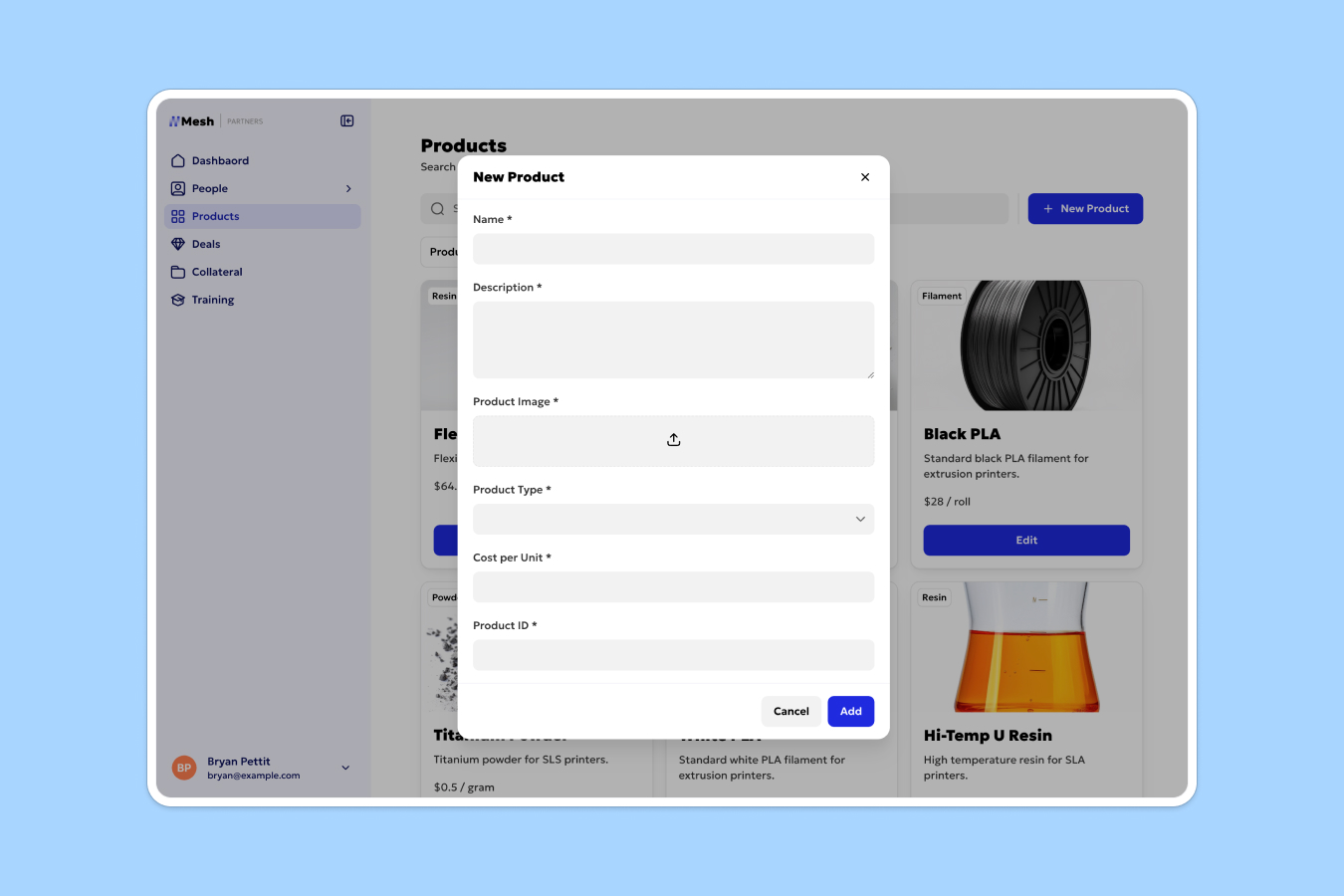
Task: Click the Resin tag on Hi-Temp U Resin
Action: tap(934, 597)
